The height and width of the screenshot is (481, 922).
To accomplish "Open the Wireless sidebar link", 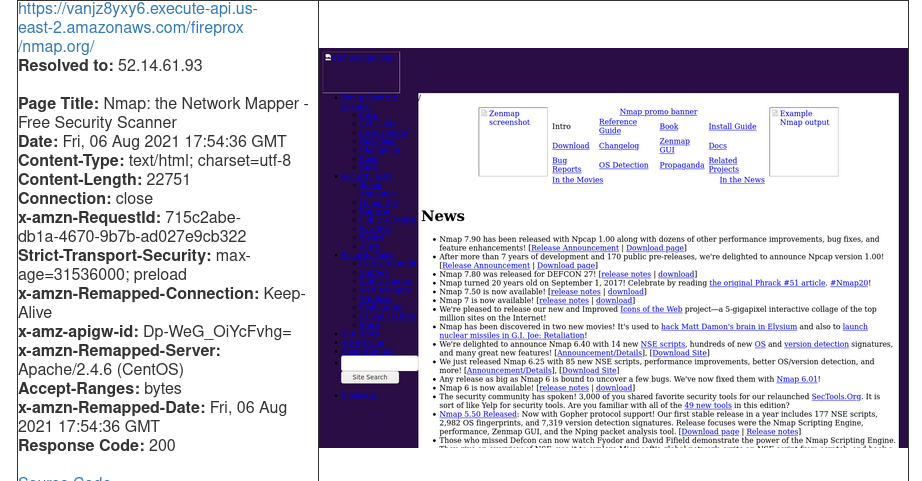I will pos(375,299).
